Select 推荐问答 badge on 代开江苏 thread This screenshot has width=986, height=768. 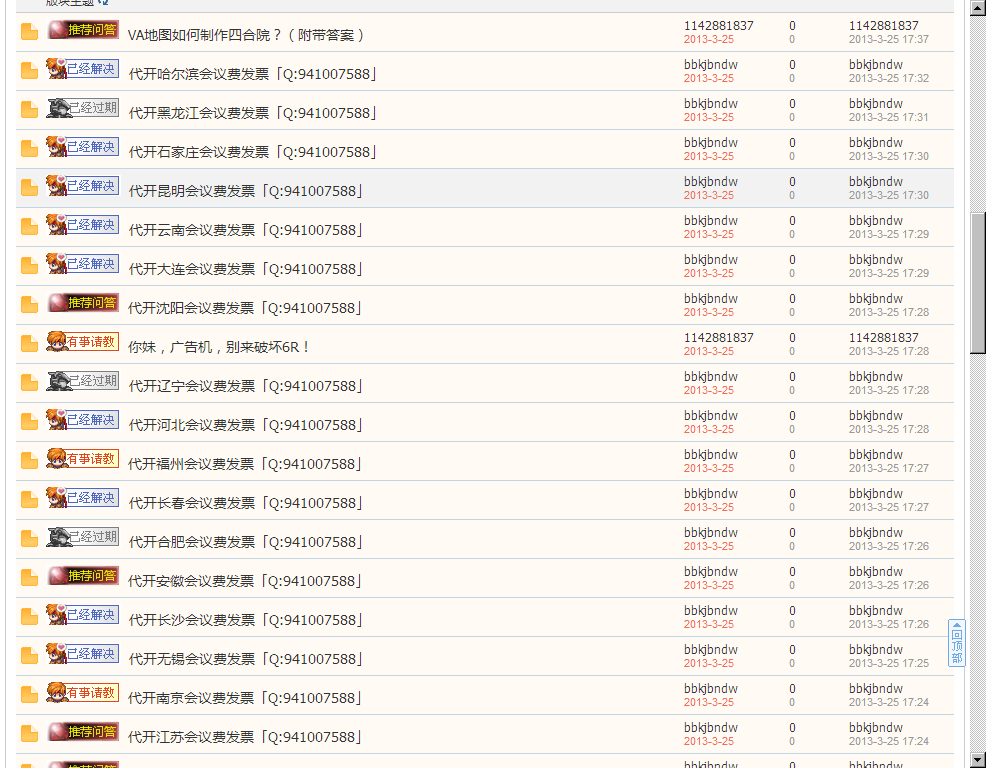click(x=83, y=732)
